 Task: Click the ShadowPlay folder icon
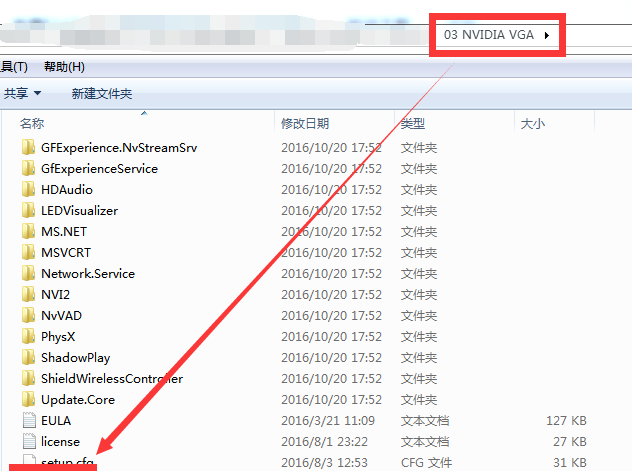tap(28, 357)
